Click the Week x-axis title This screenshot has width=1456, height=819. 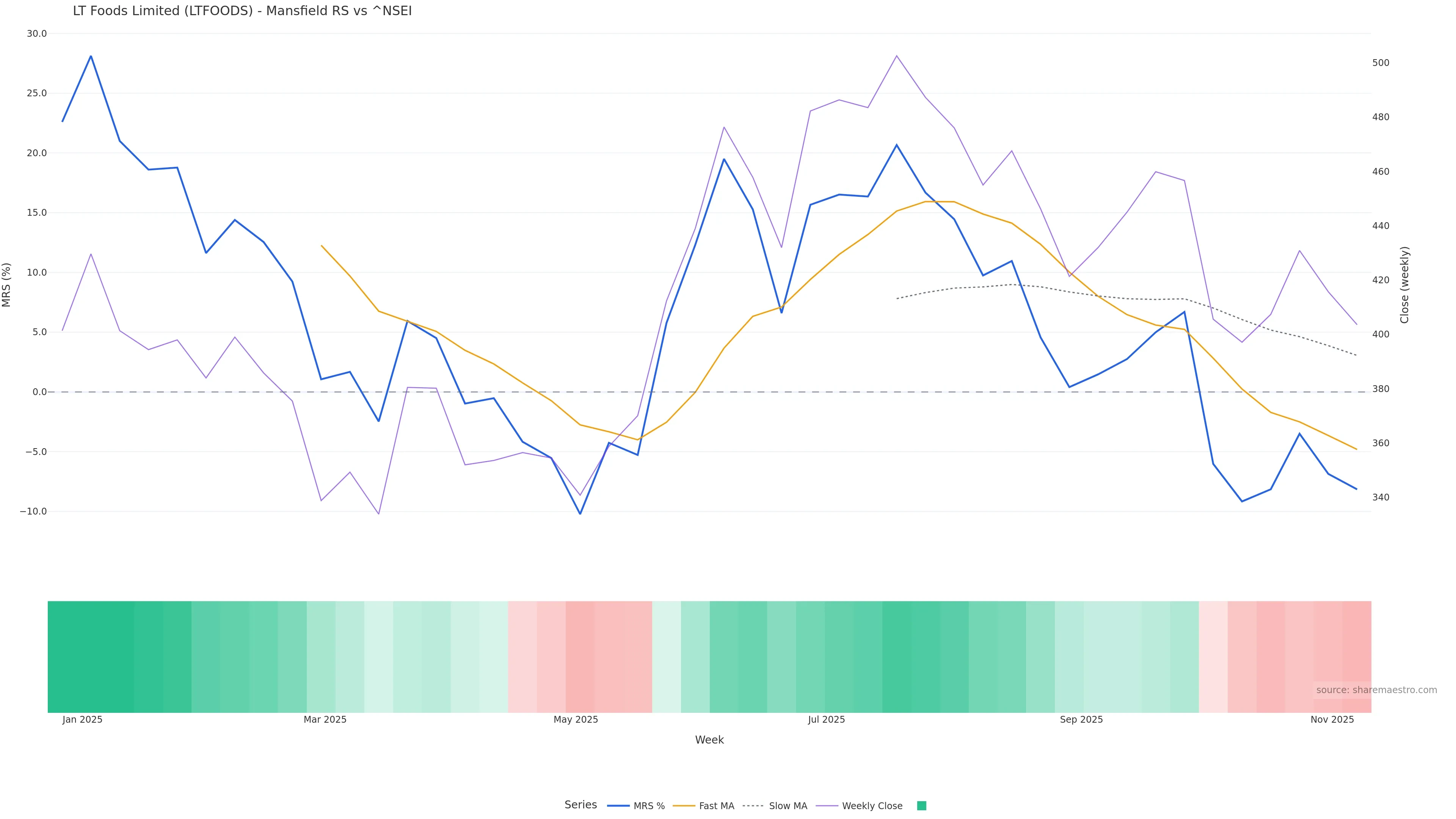click(x=709, y=740)
